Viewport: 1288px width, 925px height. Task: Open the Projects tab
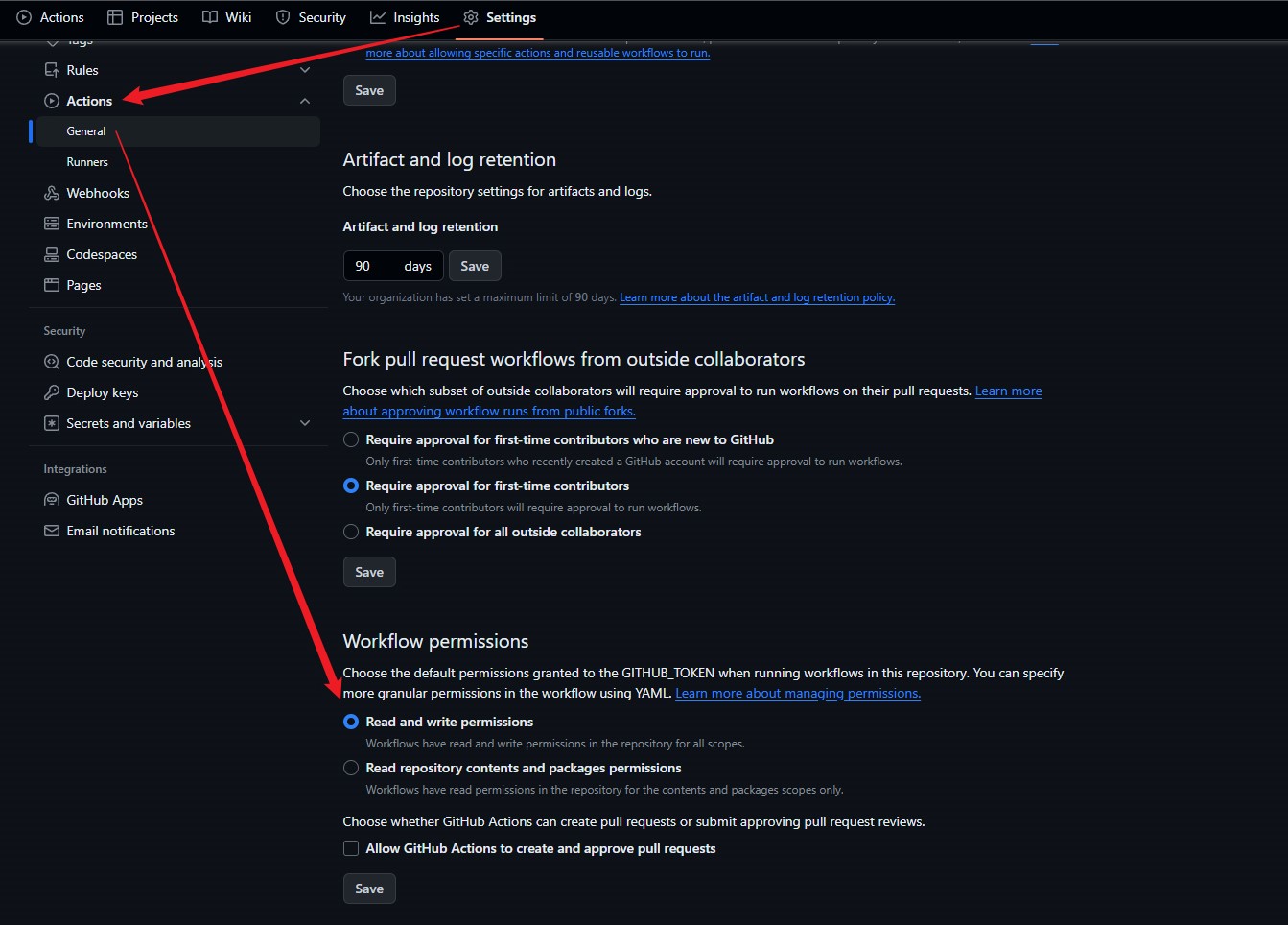143,17
